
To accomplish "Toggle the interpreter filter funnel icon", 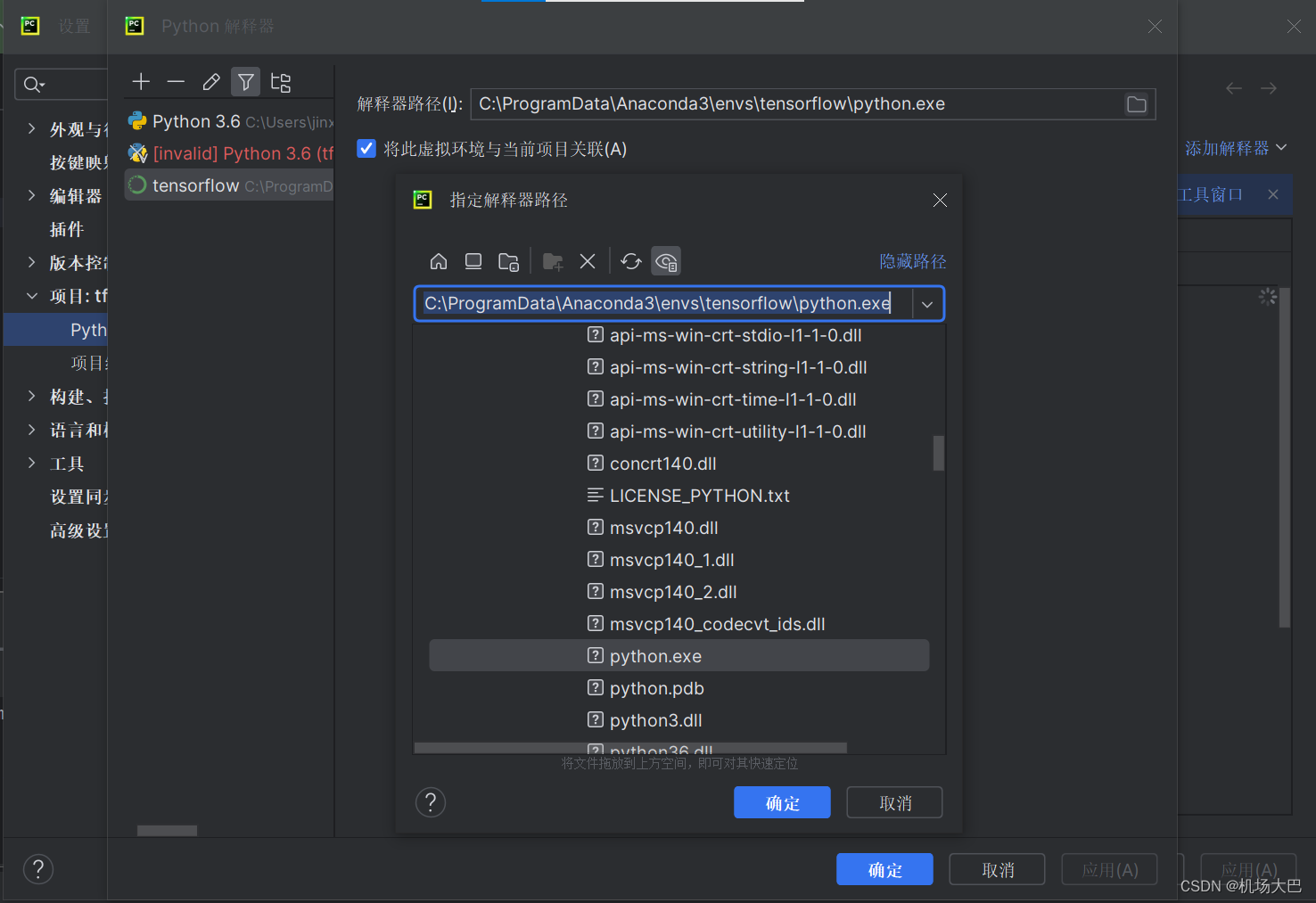I will pyautogui.click(x=245, y=82).
